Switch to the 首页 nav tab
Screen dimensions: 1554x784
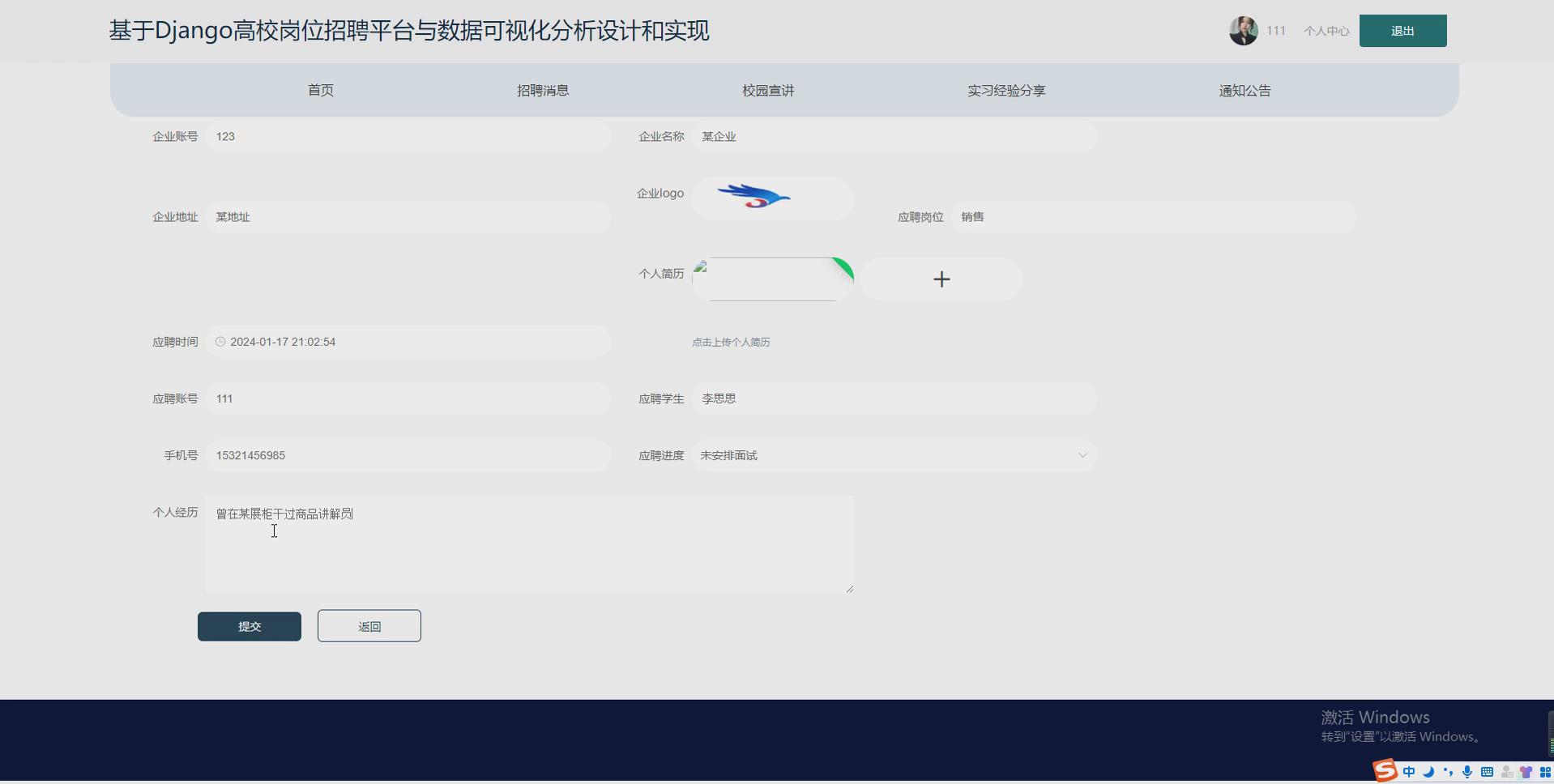[319, 90]
